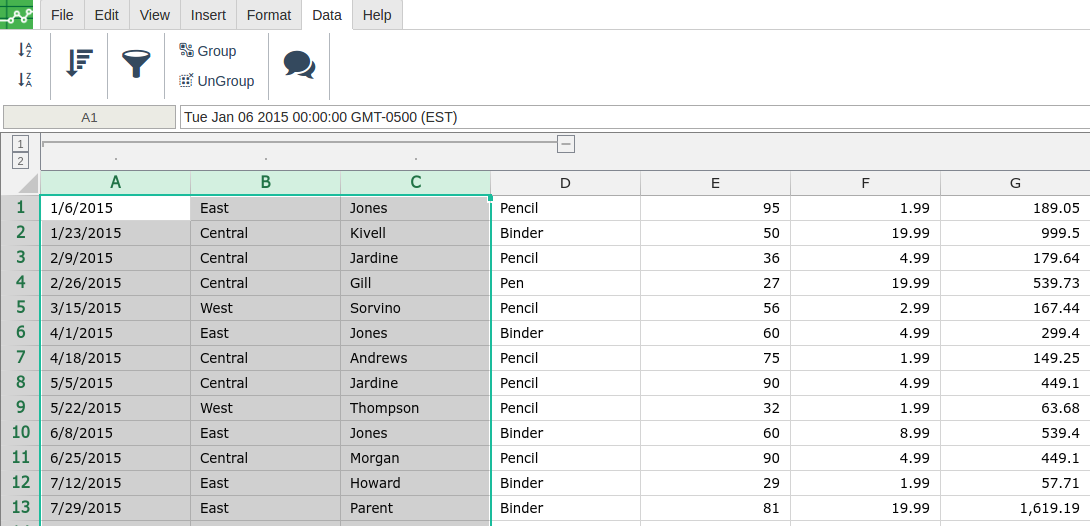1090x526 pixels.
Task: Click the select-all corner triangle
Action: (x=26, y=183)
